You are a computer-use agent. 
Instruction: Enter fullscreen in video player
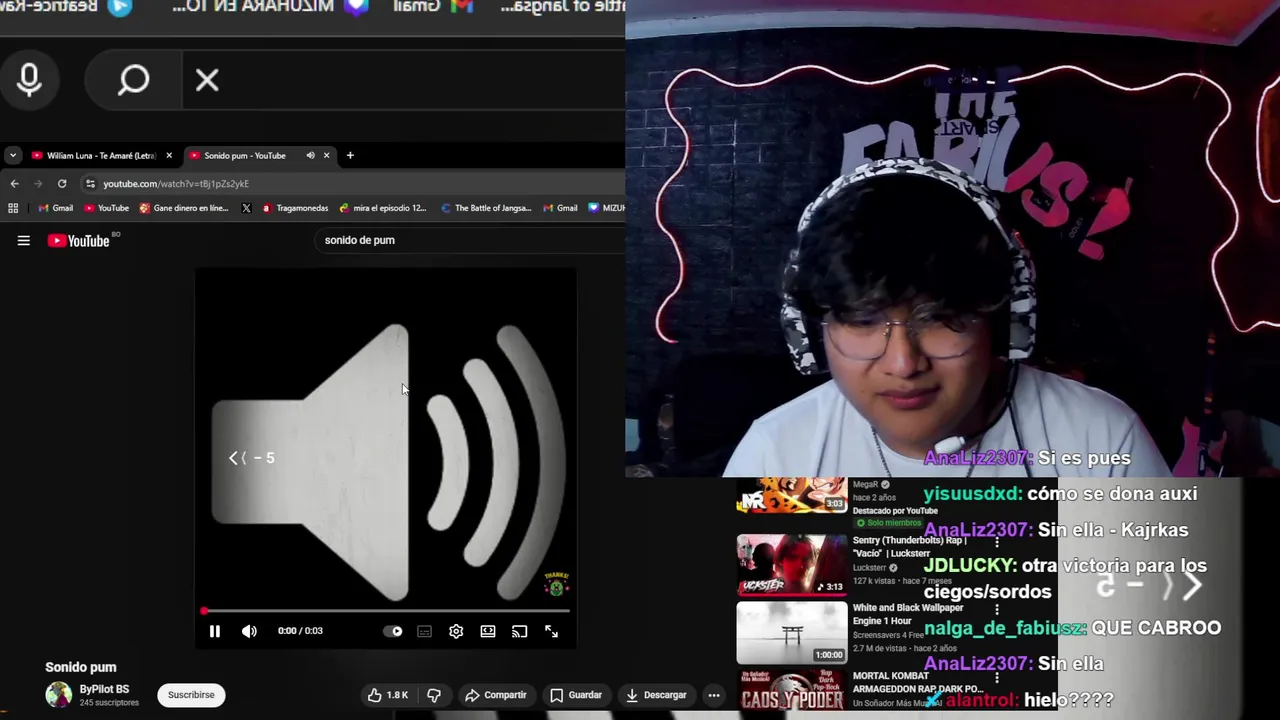click(x=551, y=631)
